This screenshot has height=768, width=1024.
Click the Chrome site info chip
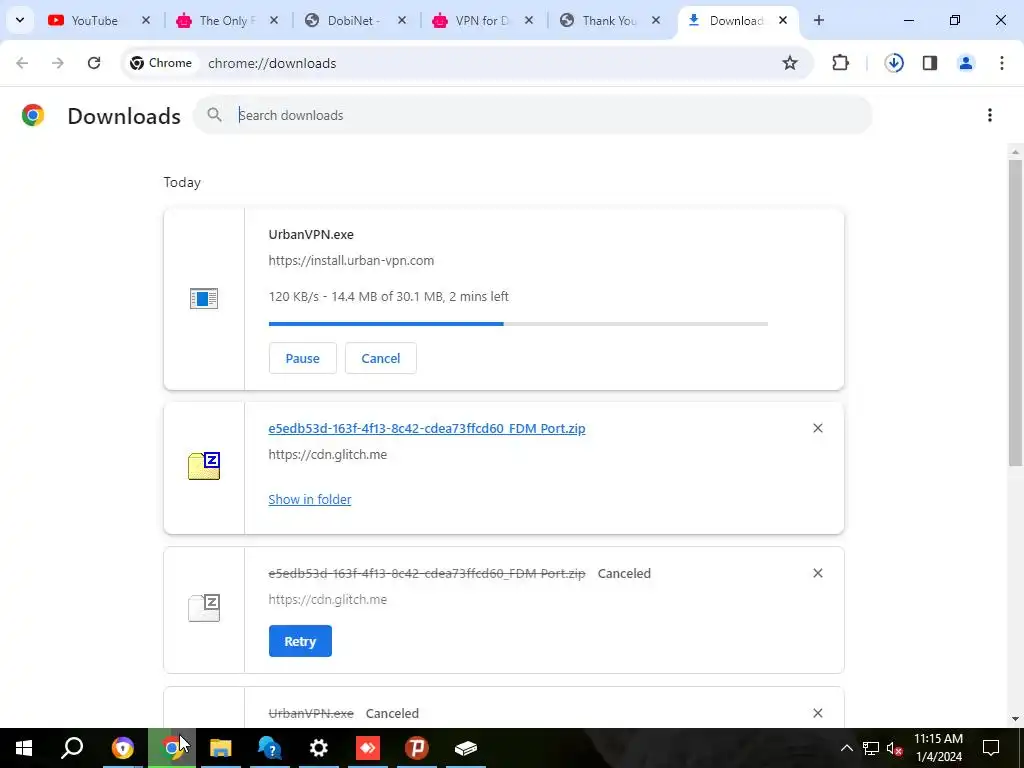click(x=161, y=63)
